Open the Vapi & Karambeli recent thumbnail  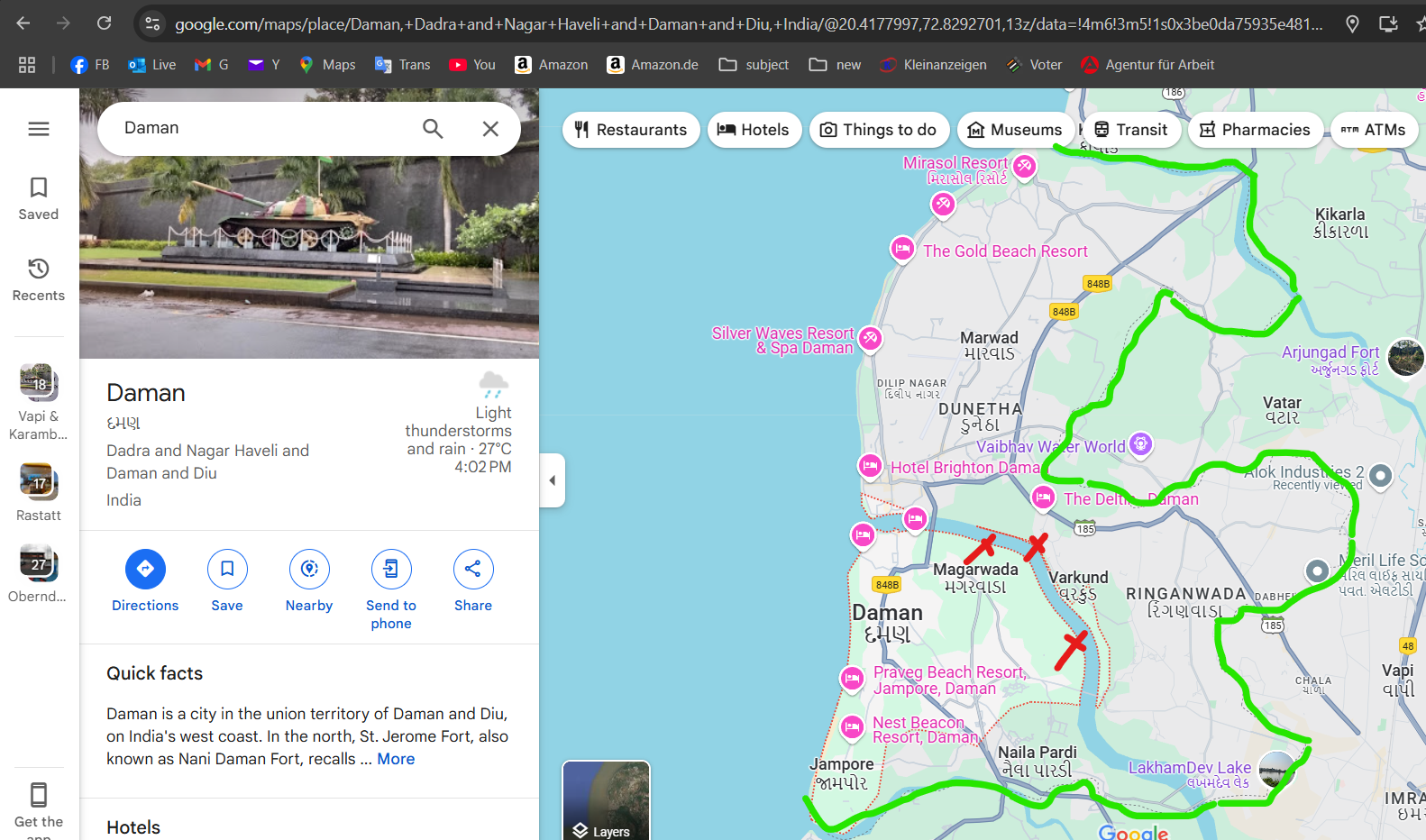coord(39,402)
